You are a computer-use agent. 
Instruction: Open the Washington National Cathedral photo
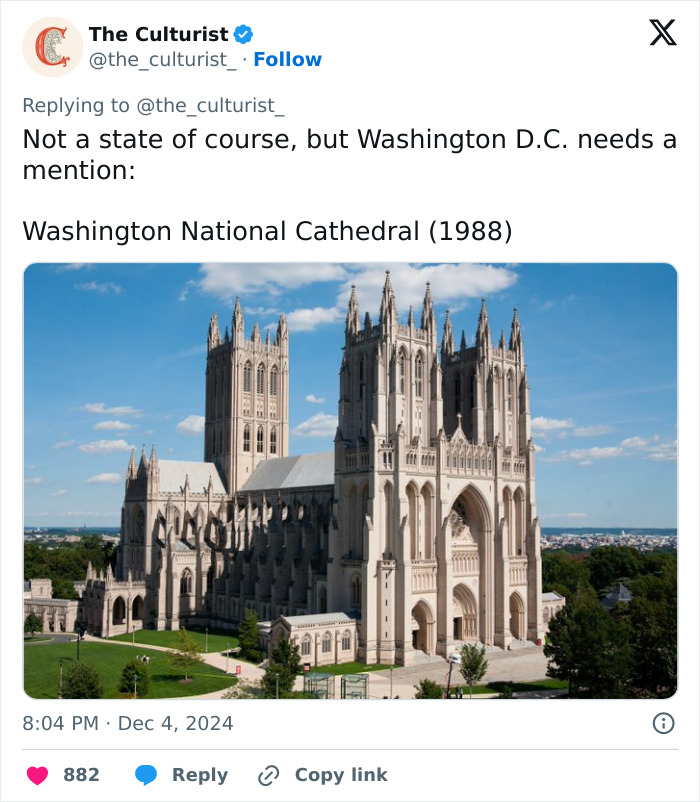(350, 481)
